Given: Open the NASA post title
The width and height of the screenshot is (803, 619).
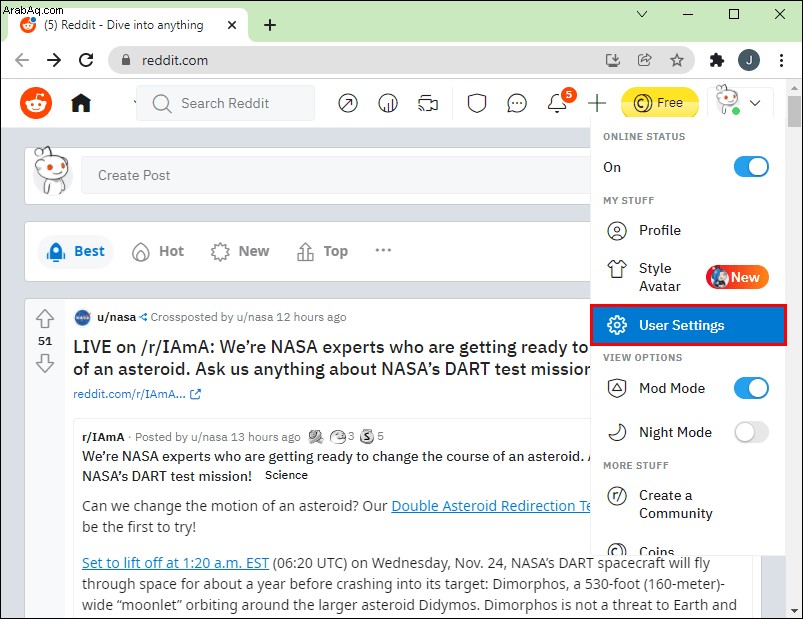Looking at the screenshot, I should pyautogui.click(x=331, y=358).
